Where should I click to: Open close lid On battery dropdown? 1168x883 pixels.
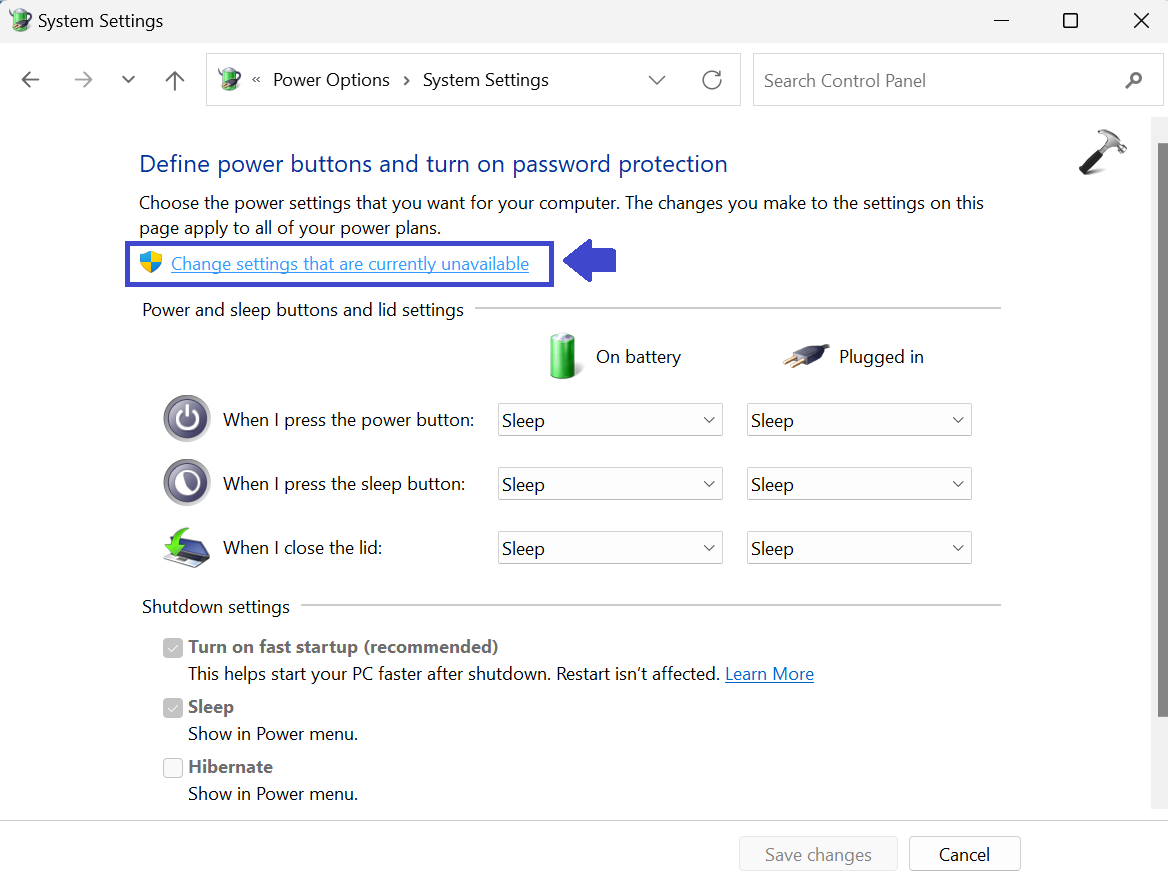click(x=610, y=548)
